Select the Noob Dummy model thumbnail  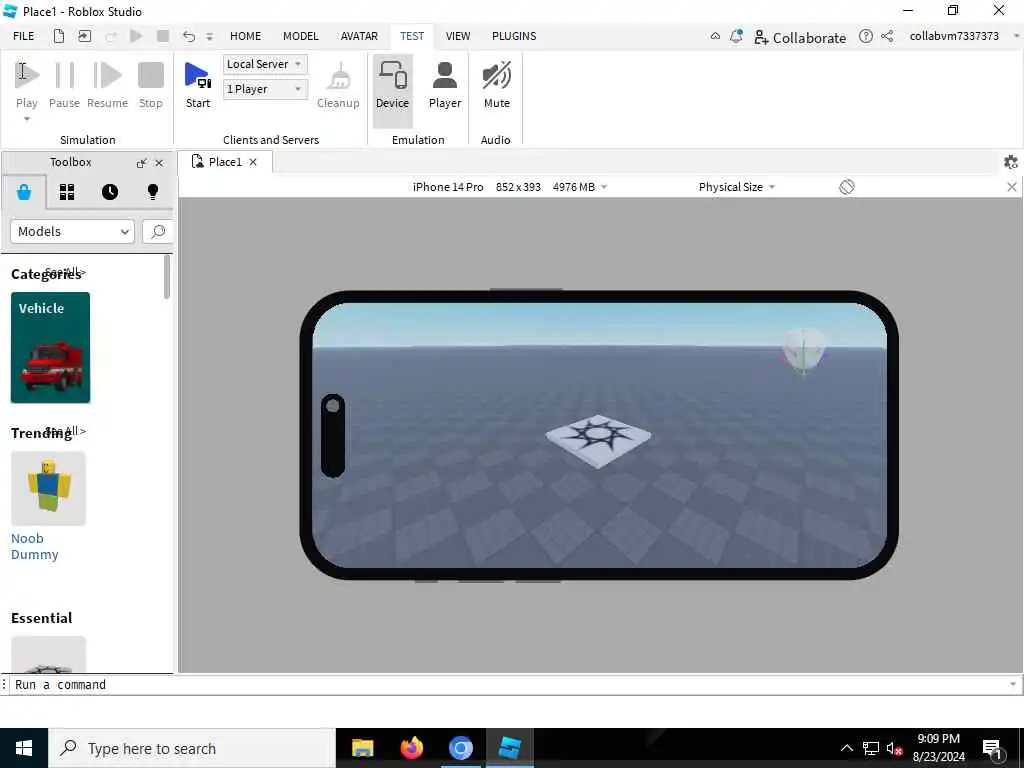48,488
